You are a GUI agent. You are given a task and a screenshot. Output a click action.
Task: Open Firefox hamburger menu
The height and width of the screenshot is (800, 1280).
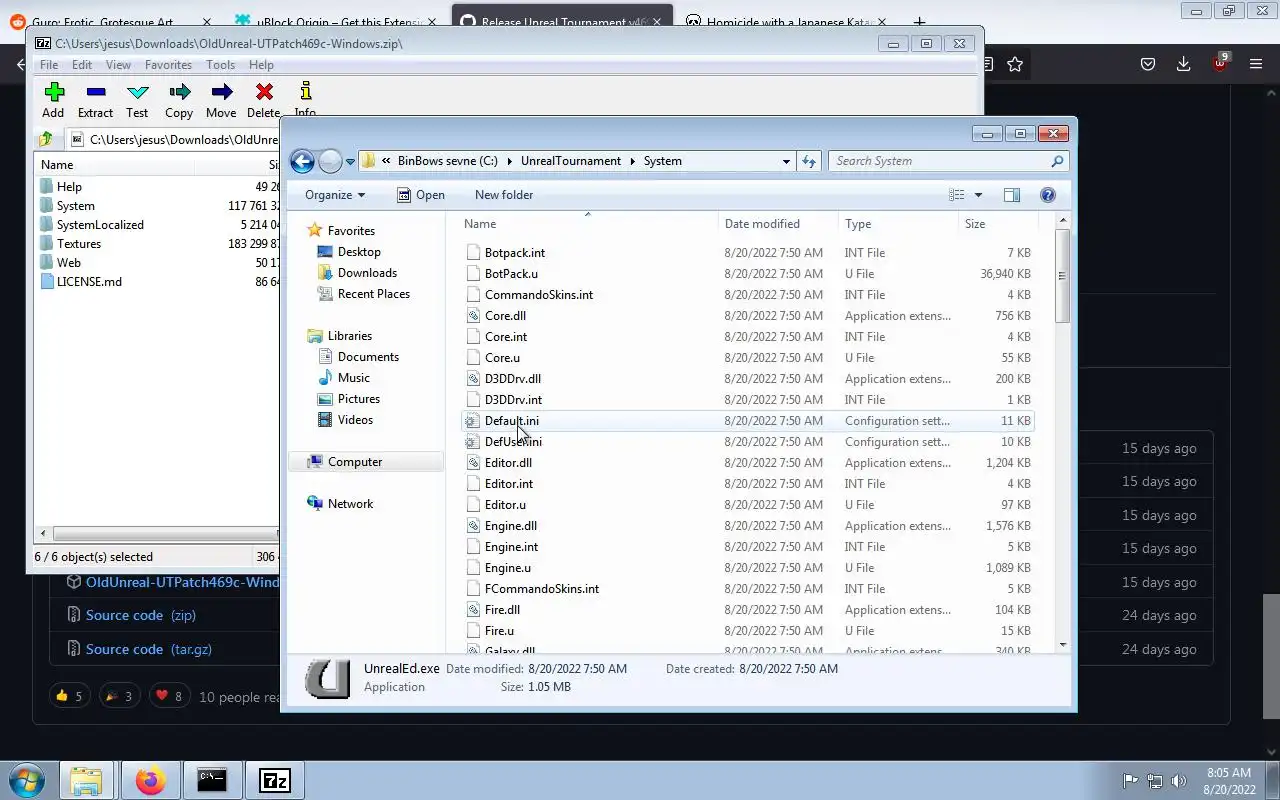(x=1256, y=64)
